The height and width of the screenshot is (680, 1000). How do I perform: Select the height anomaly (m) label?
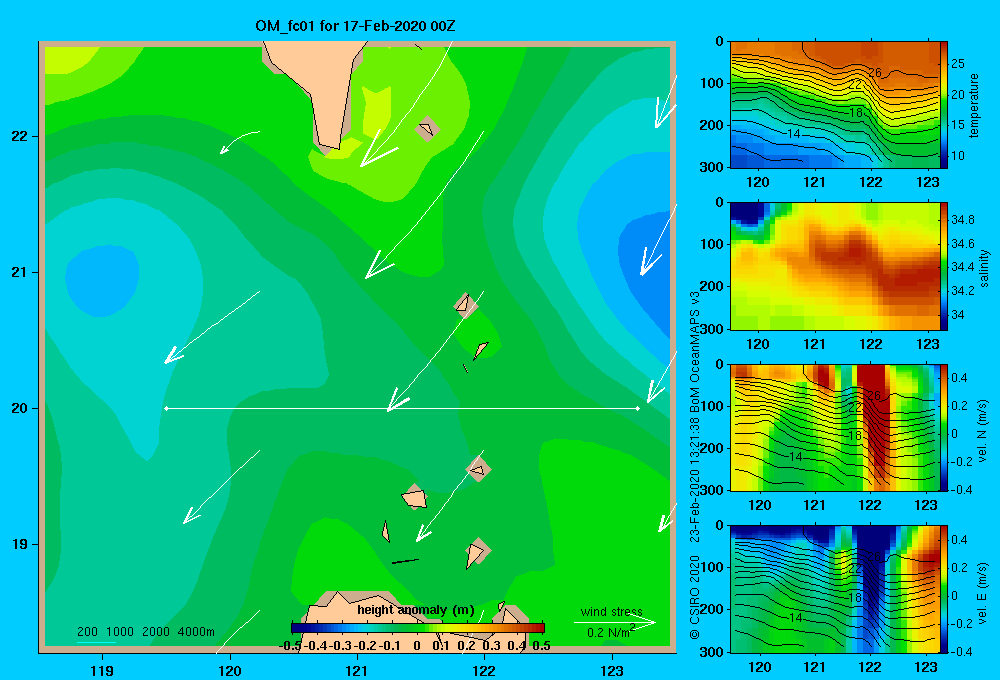[416, 610]
